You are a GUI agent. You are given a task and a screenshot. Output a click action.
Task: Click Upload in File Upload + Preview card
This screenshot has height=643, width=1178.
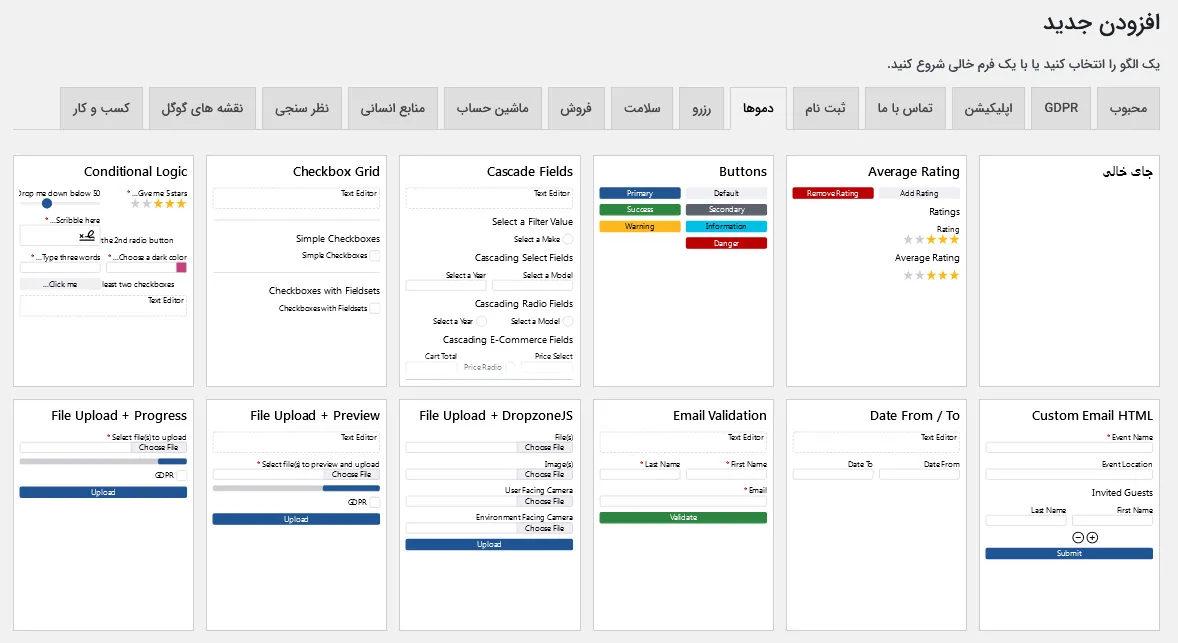[x=296, y=519]
